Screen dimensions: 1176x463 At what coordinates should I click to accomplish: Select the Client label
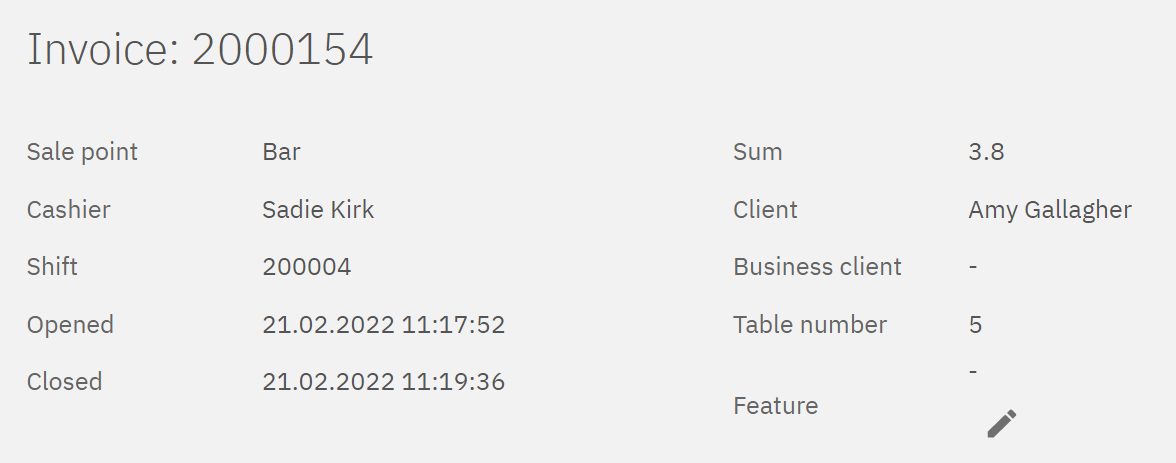pos(765,210)
